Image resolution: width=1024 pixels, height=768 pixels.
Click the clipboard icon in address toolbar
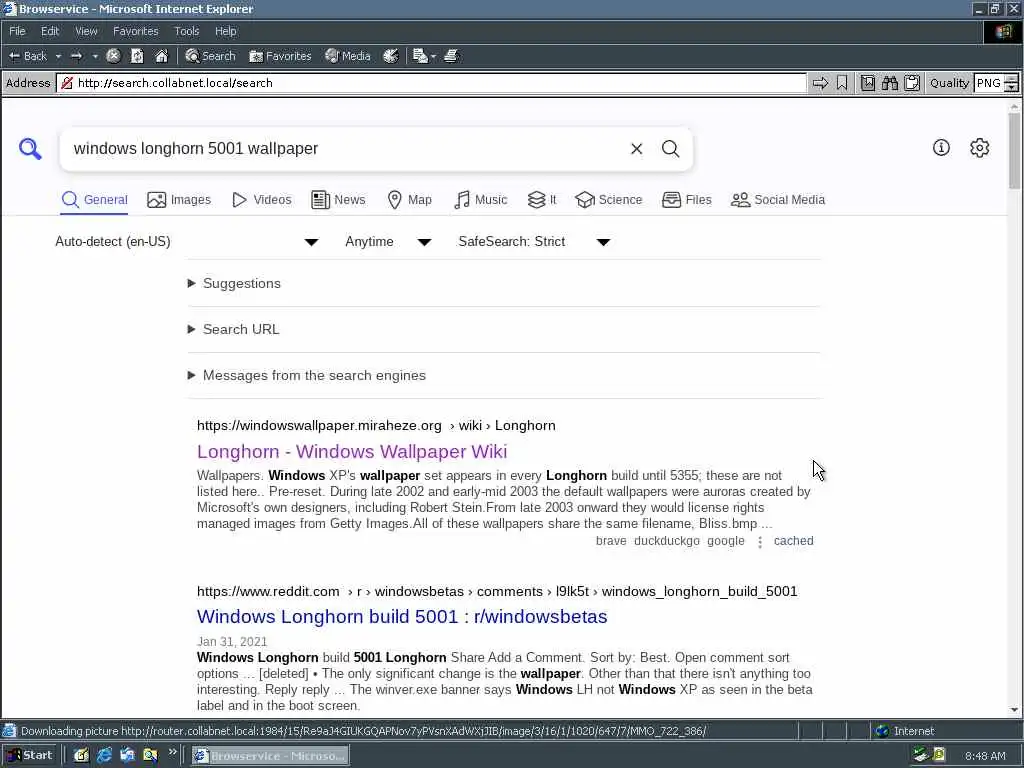(x=912, y=83)
